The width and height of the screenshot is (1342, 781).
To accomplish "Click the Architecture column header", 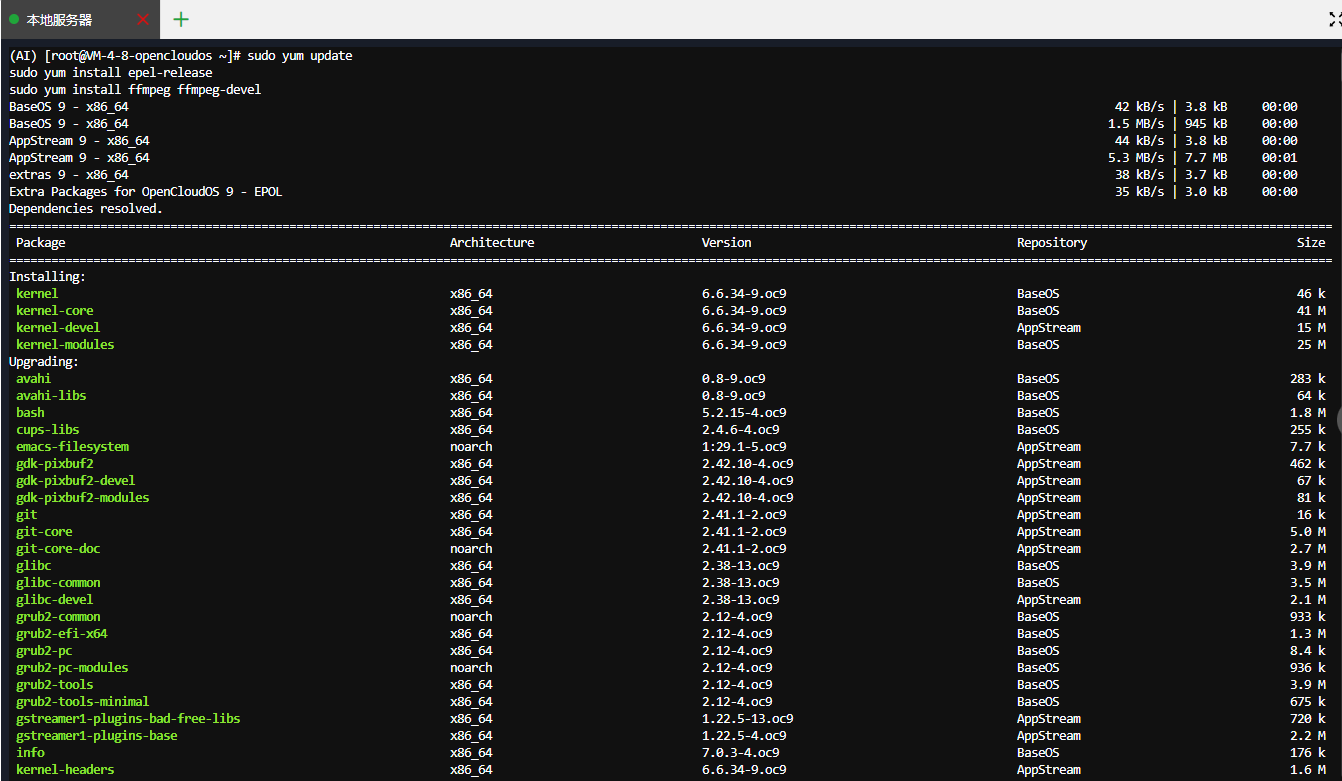I will tap(492, 242).
